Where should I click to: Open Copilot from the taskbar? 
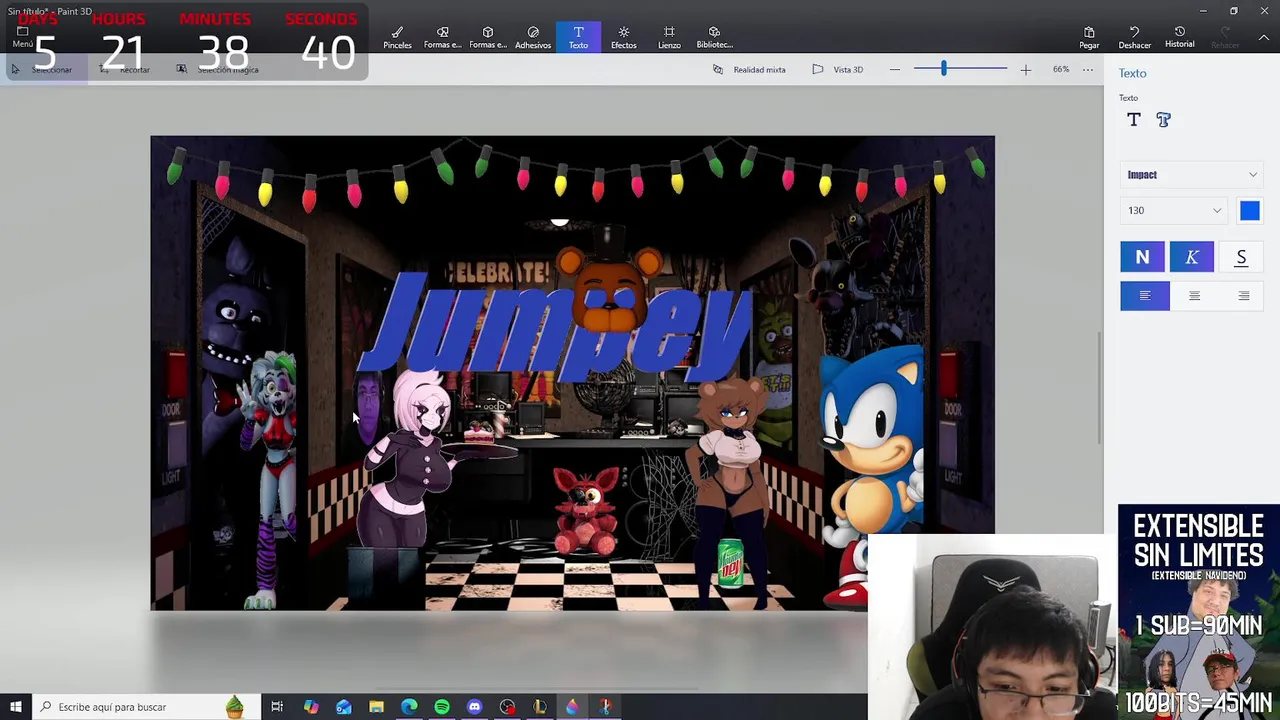pyautogui.click(x=311, y=707)
